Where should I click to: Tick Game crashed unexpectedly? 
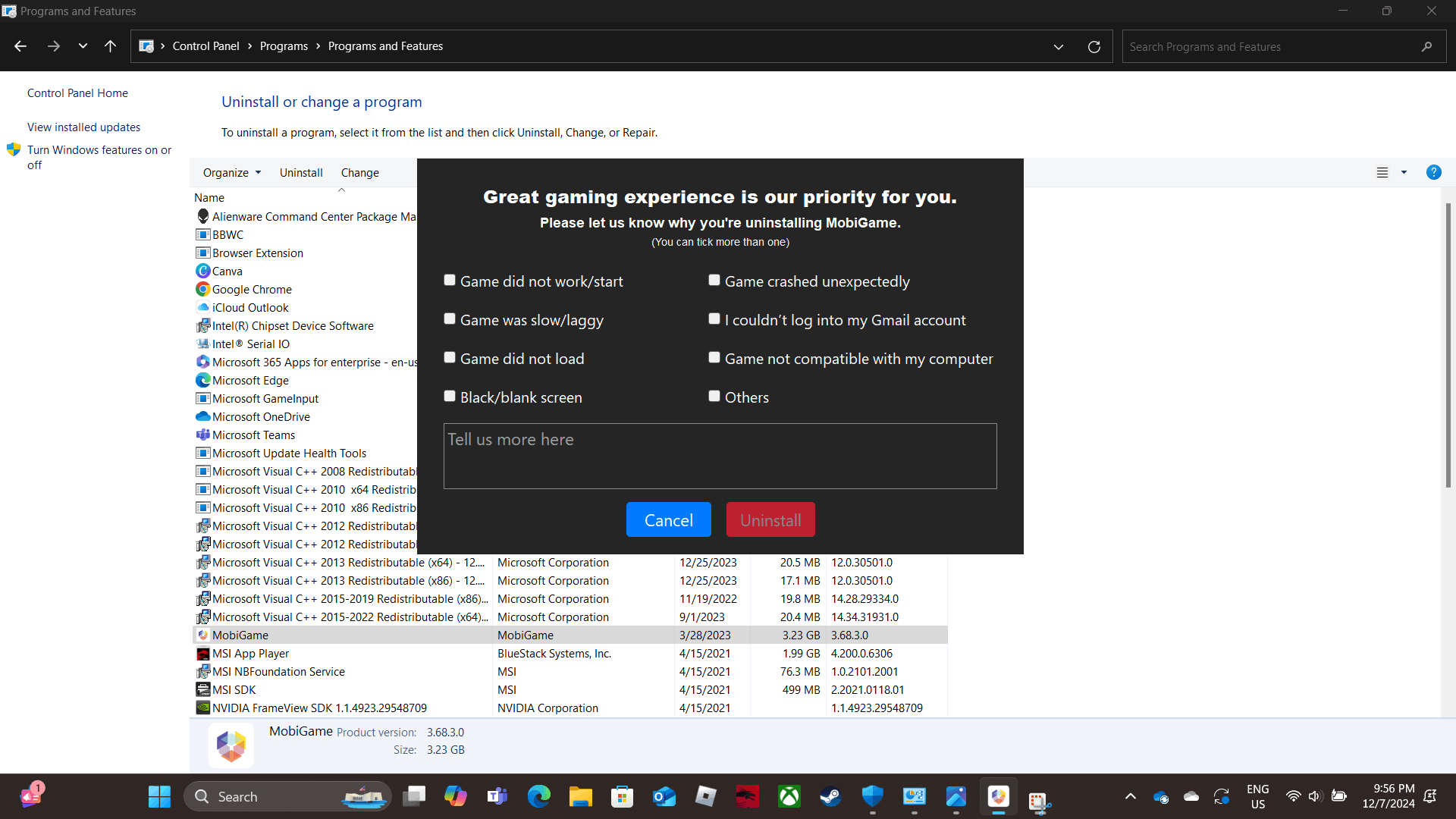[714, 280]
